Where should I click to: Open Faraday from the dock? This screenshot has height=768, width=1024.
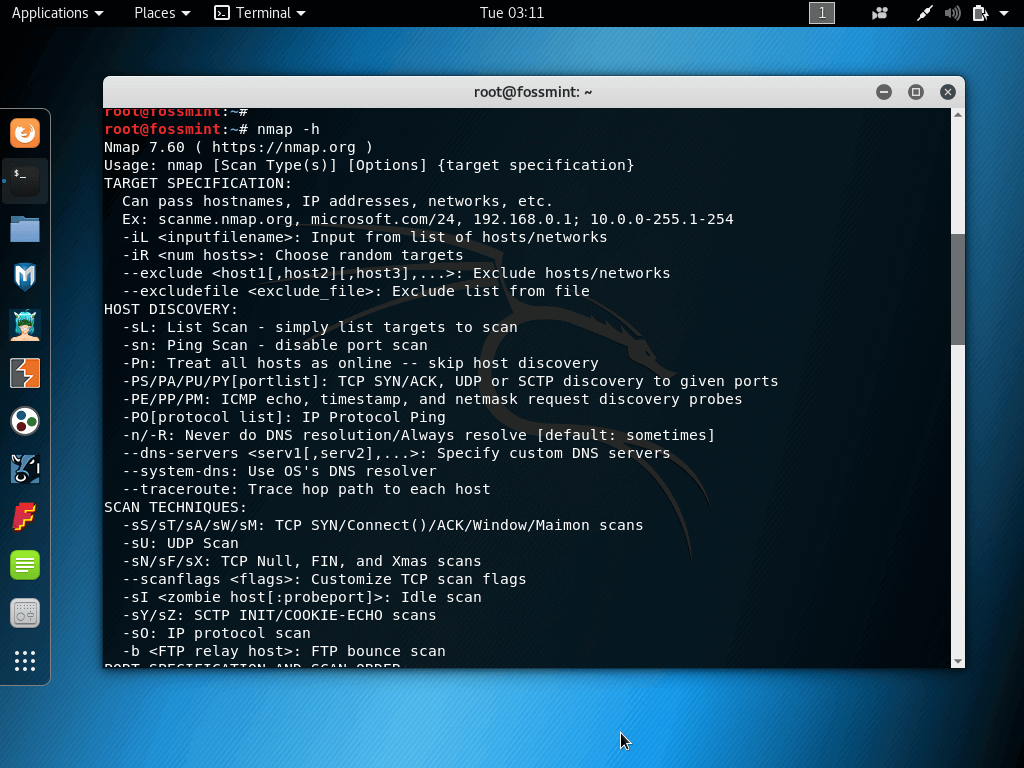click(x=27, y=517)
